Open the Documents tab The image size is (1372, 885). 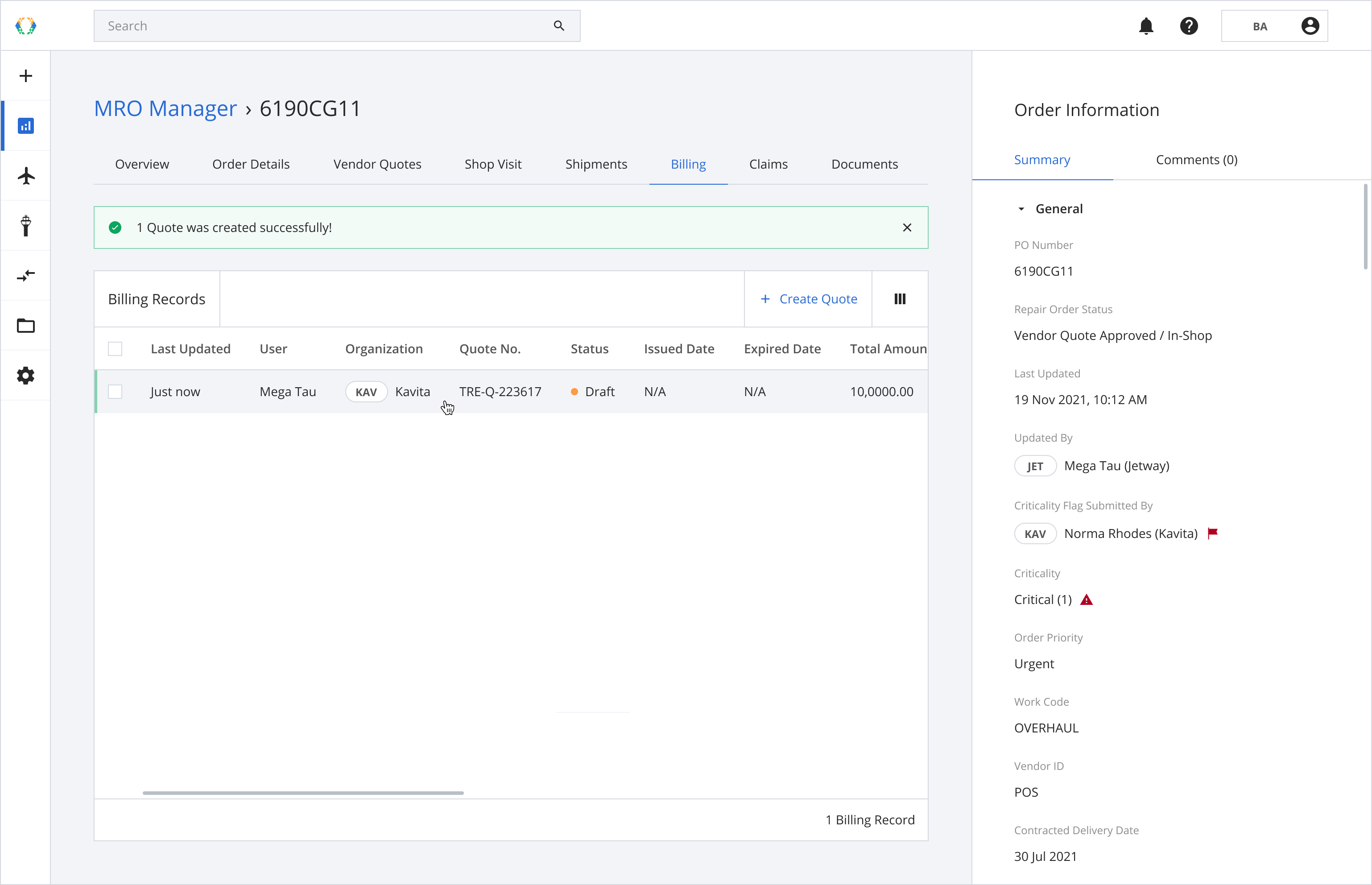pos(864,164)
